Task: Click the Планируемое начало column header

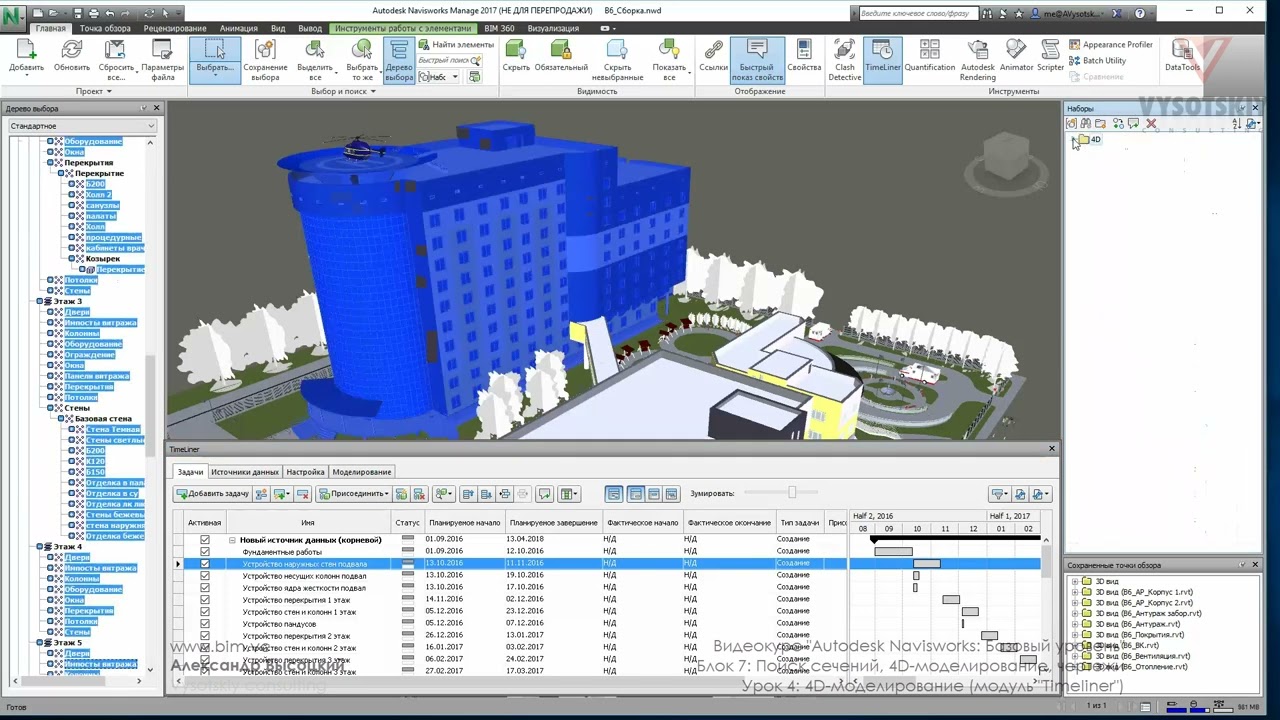Action: (x=464, y=523)
